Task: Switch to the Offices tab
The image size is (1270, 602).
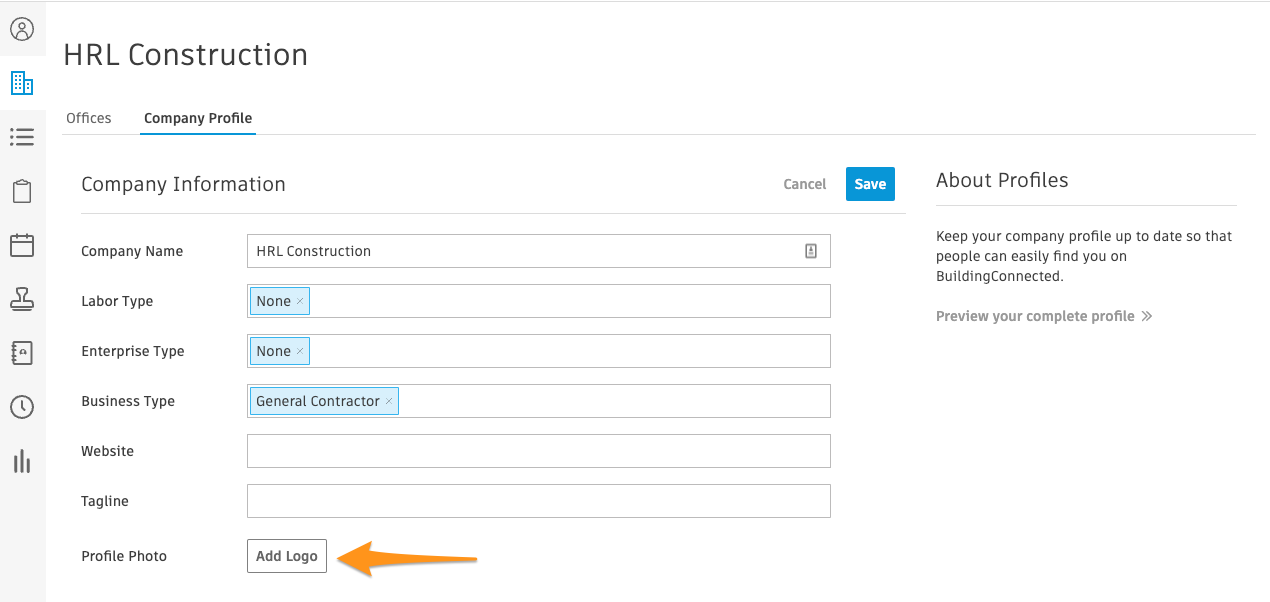Action: point(89,117)
